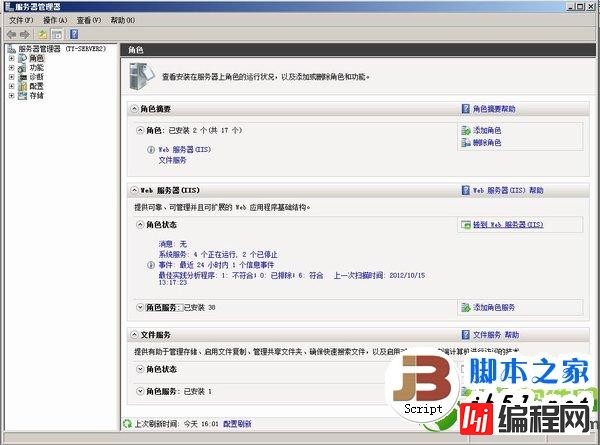Click the 服务器管理器 root node icon
The width and height of the screenshot is (600, 445).
(11, 49)
